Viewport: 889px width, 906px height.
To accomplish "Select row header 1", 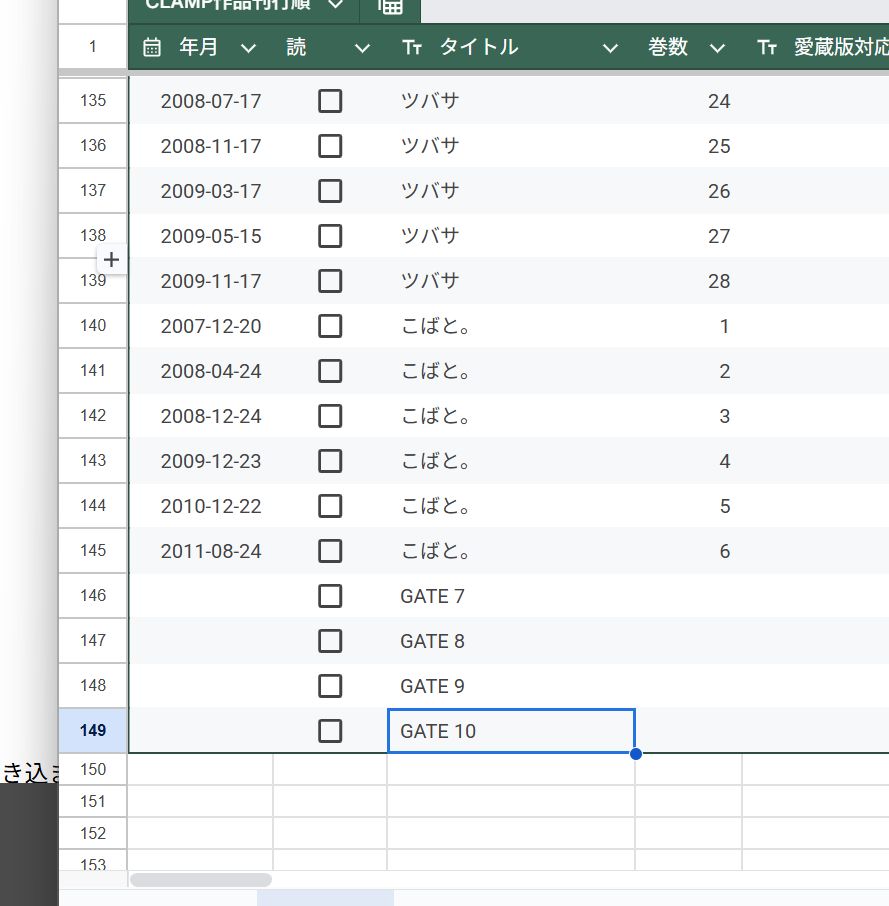I will (93, 47).
